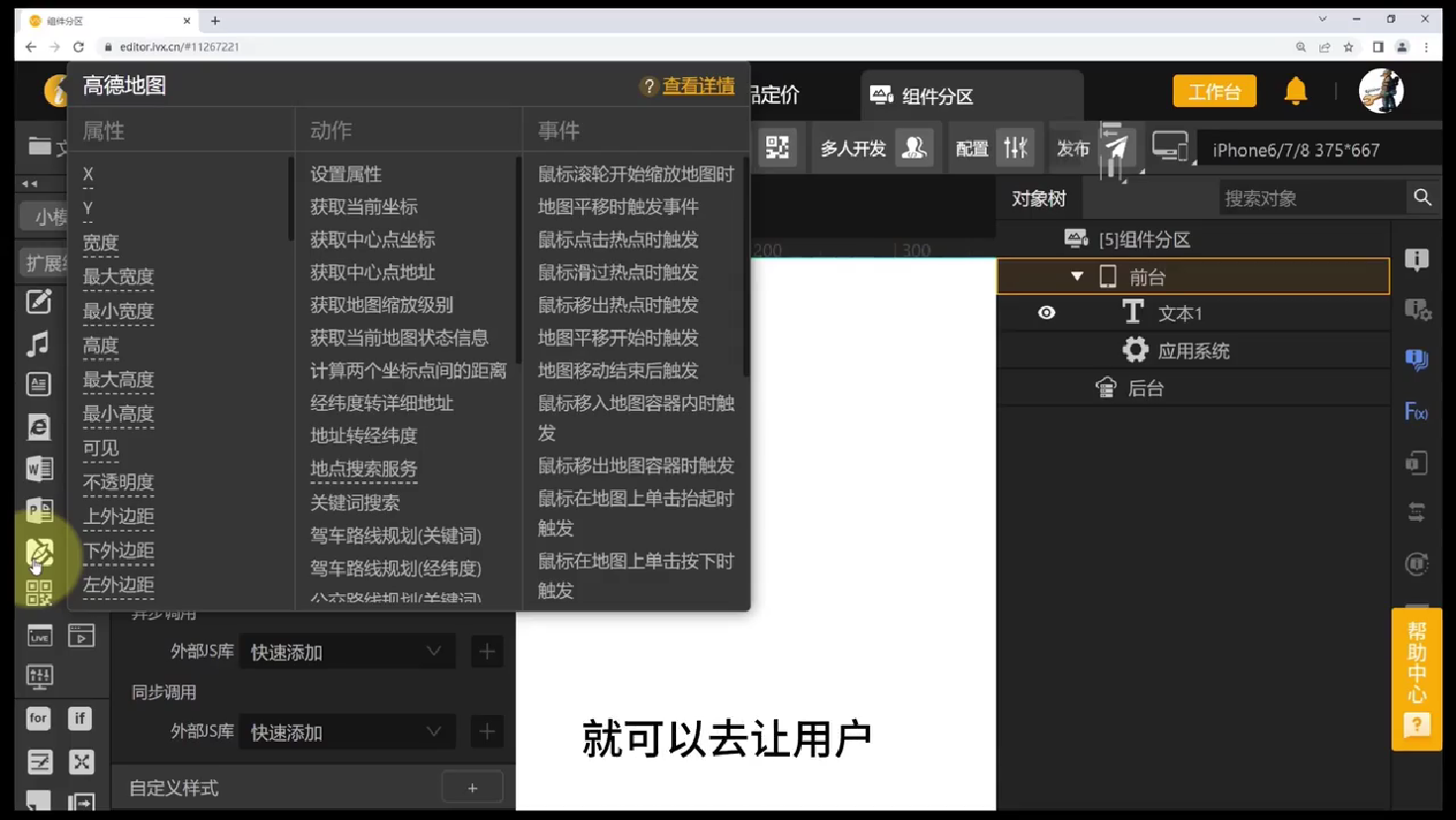The width and height of the screenshot is (1456, 820).
Task: Open sync 外部JS库 快速添加 dropdown
Action: 345,732
